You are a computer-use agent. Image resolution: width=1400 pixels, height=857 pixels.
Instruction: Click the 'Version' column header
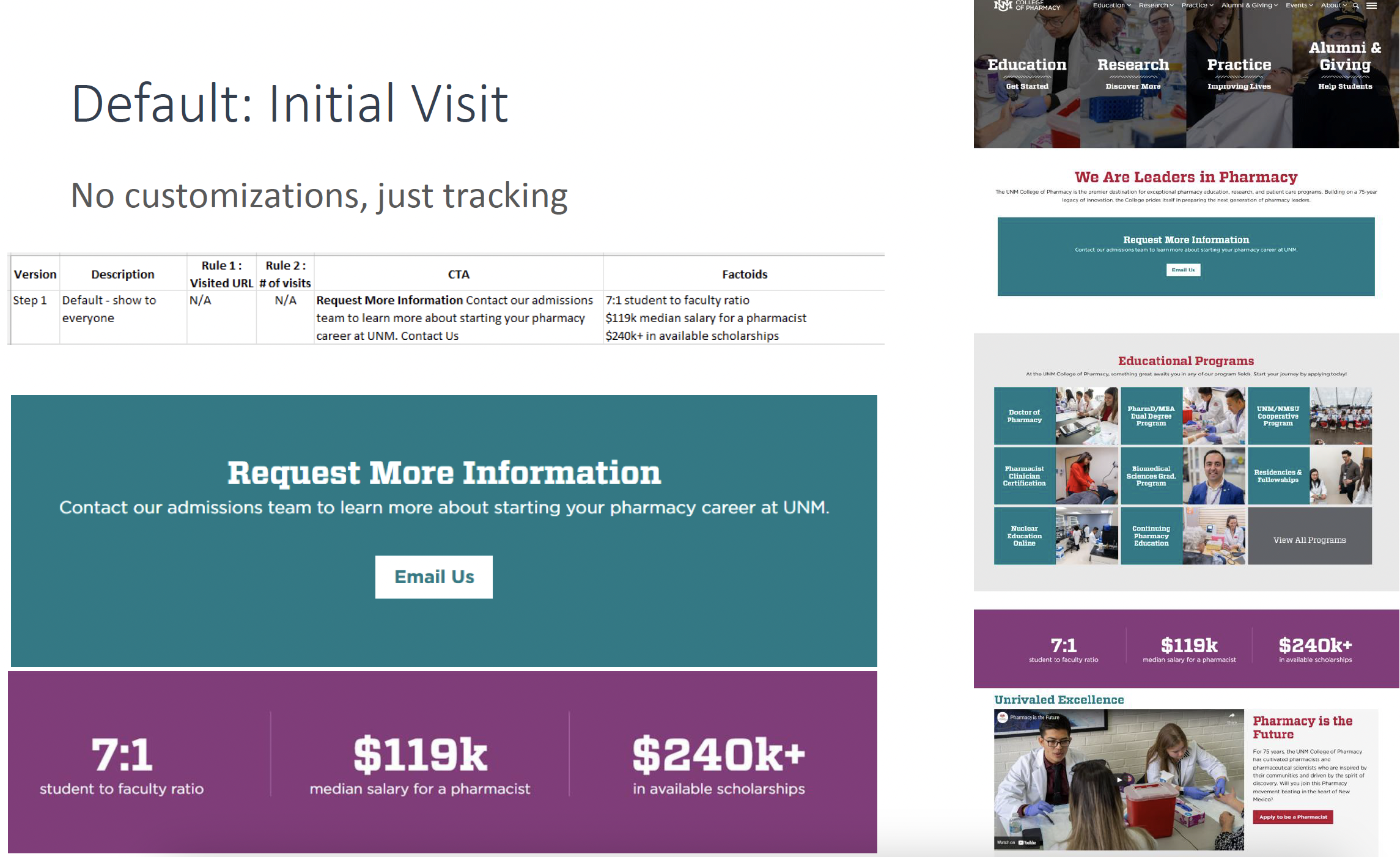(x=35, y=274)
